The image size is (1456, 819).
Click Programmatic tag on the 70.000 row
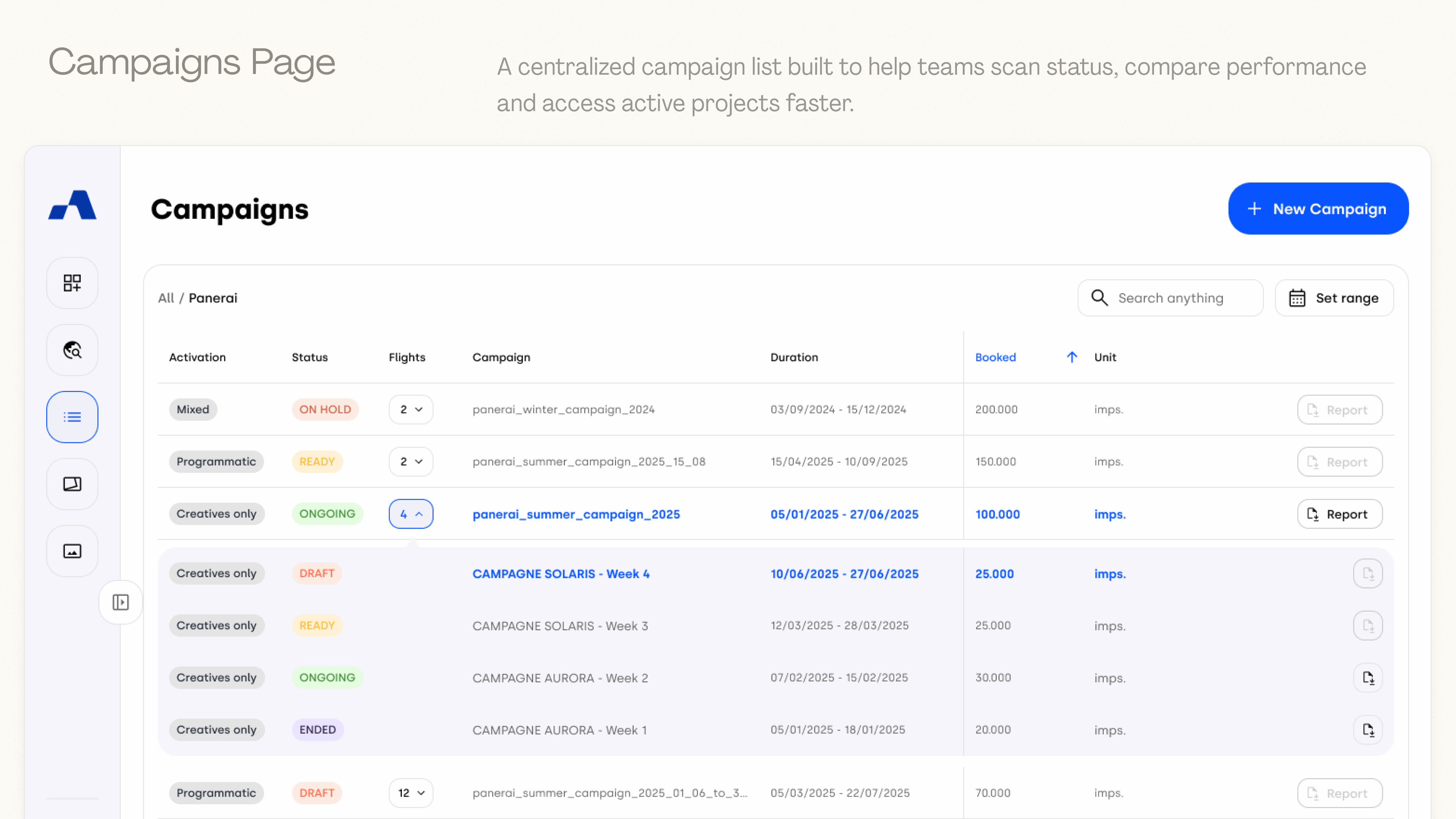click(x=217, y=793)
